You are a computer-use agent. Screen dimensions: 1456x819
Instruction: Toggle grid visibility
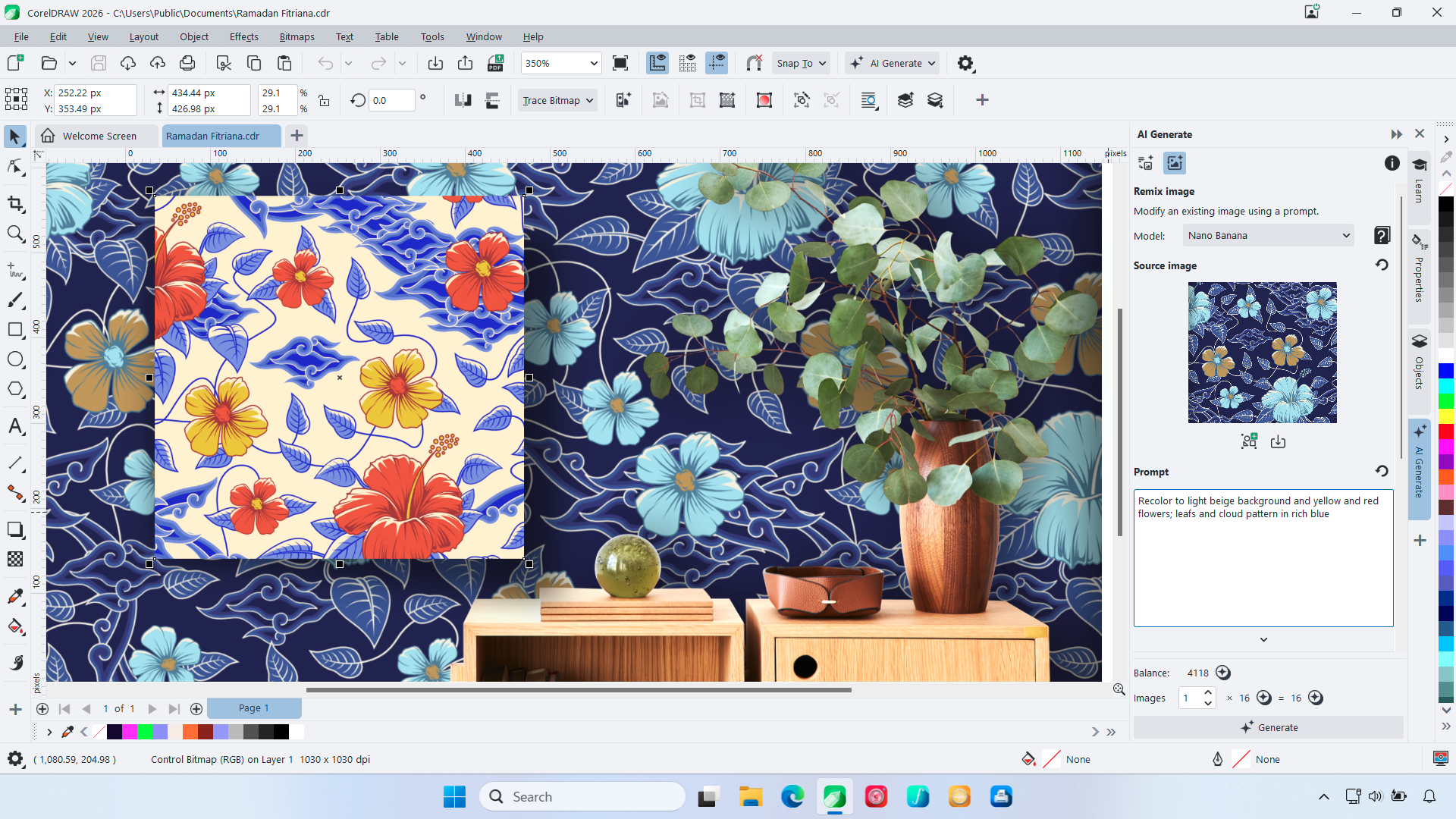tap(688, 63)
